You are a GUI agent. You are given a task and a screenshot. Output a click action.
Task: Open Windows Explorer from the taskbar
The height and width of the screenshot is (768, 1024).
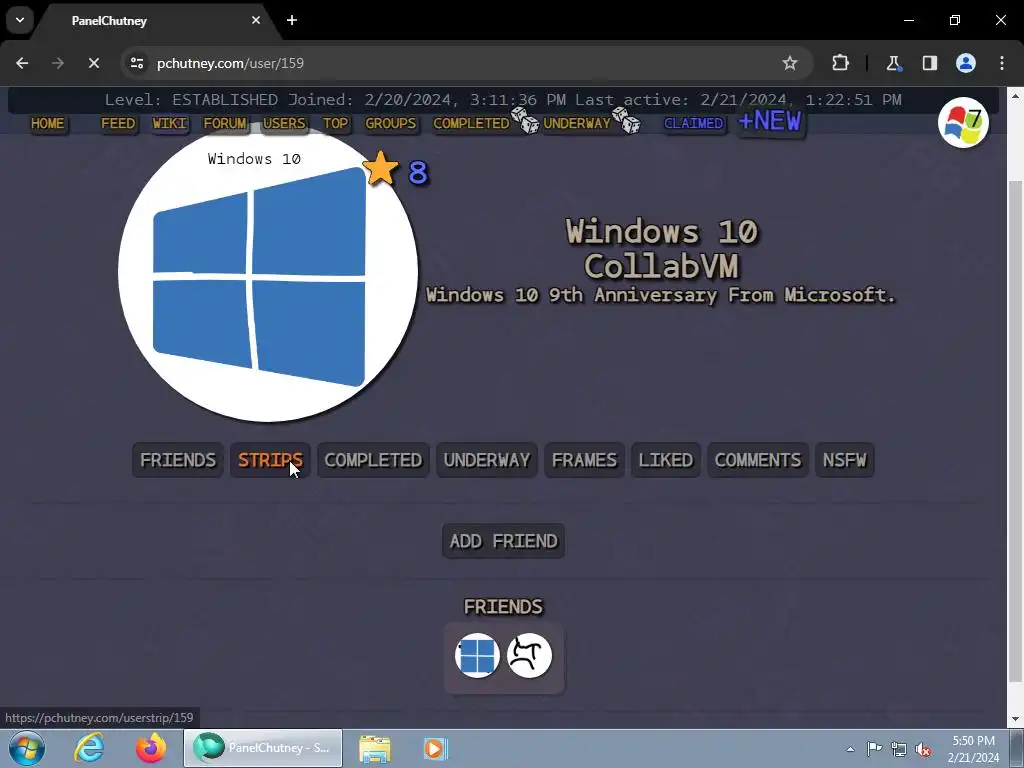(374, 748)
